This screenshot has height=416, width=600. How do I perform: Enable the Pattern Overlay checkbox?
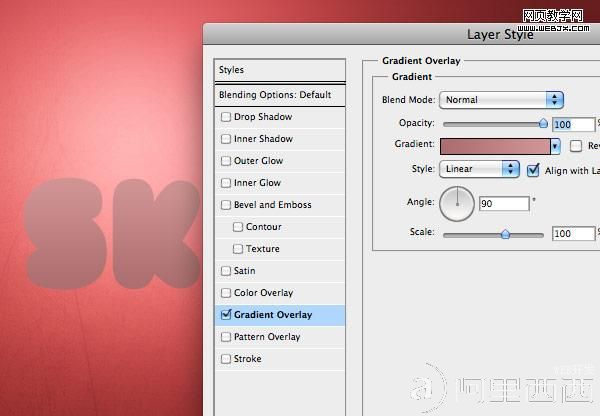pyautogui.click(x=226, y=337)
